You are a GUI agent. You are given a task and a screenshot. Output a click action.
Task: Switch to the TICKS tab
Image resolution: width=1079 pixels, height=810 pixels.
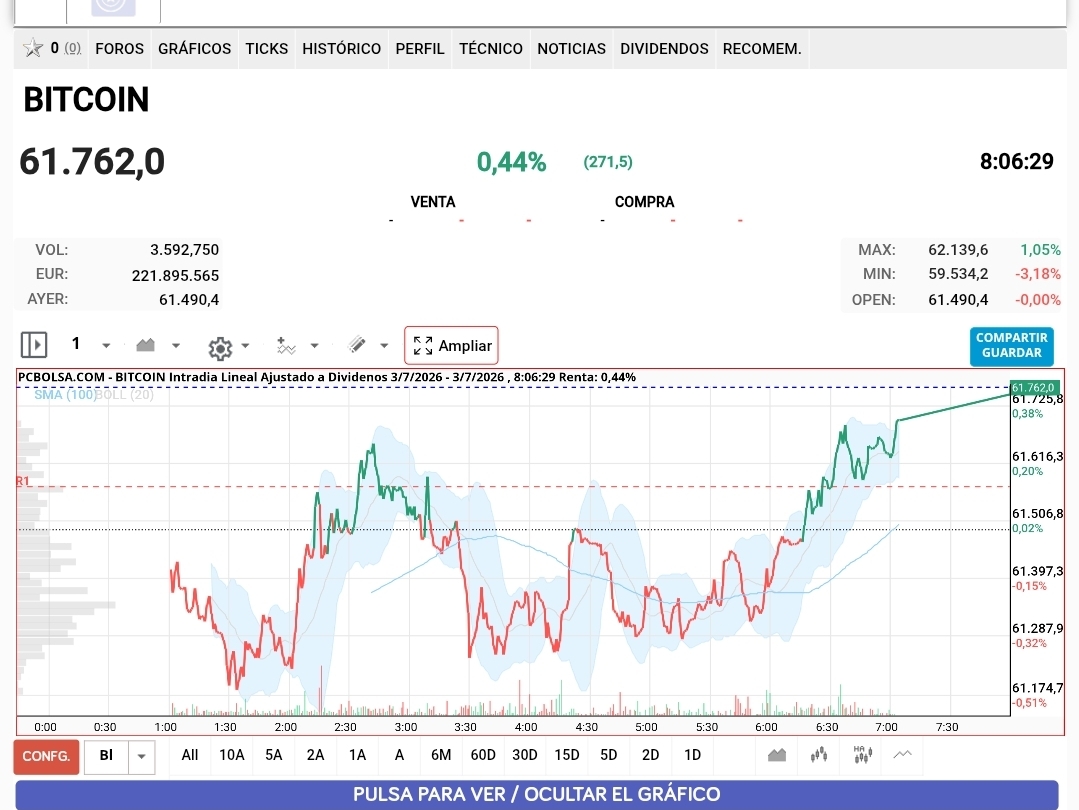tap(267, 49)
